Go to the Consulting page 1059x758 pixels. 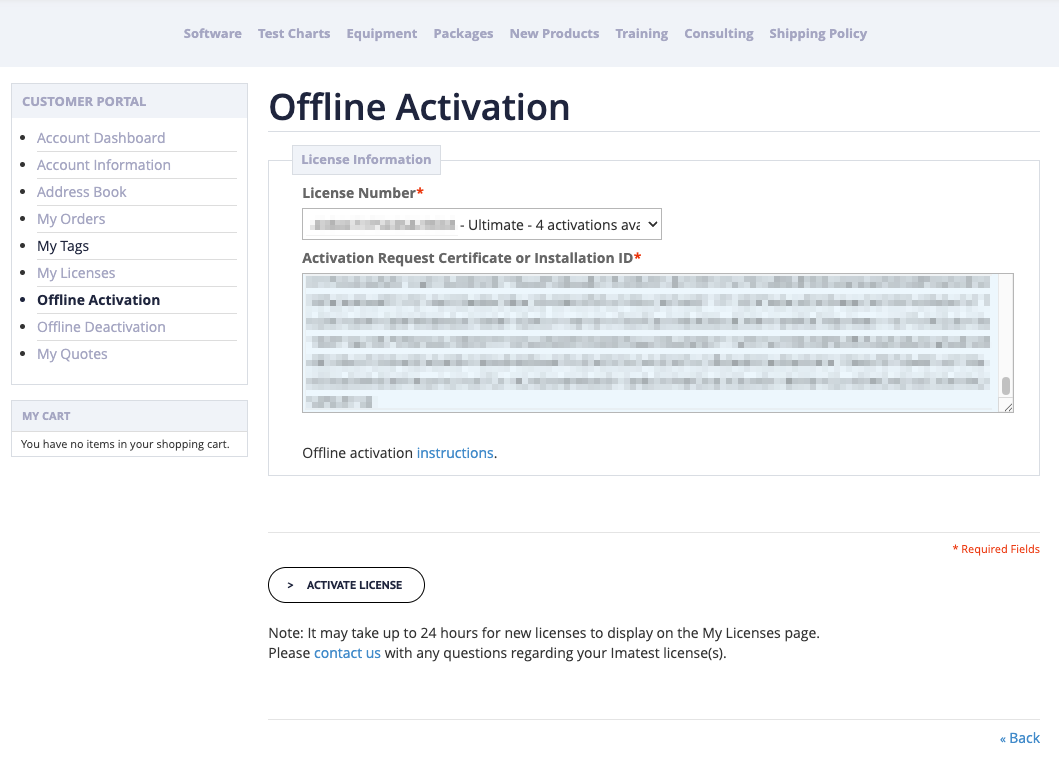point(718,33)
